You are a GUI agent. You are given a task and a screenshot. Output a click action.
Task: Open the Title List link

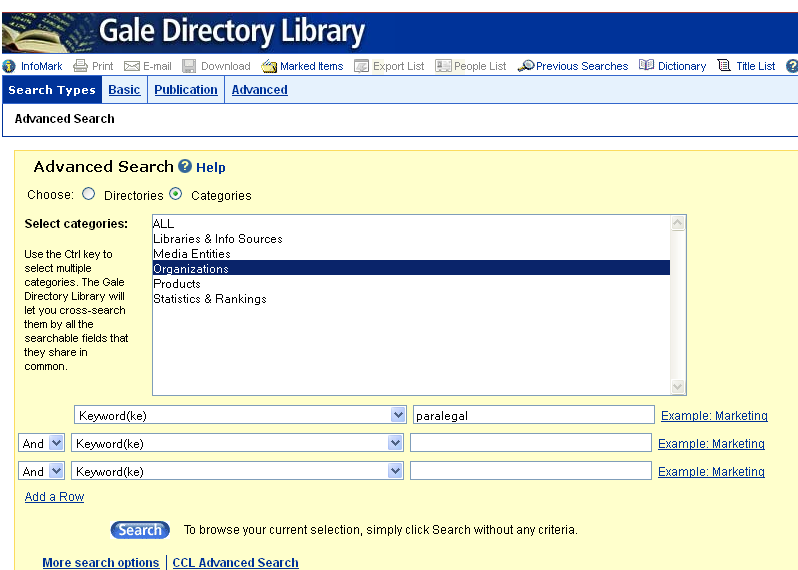click(x=756, y=66)
